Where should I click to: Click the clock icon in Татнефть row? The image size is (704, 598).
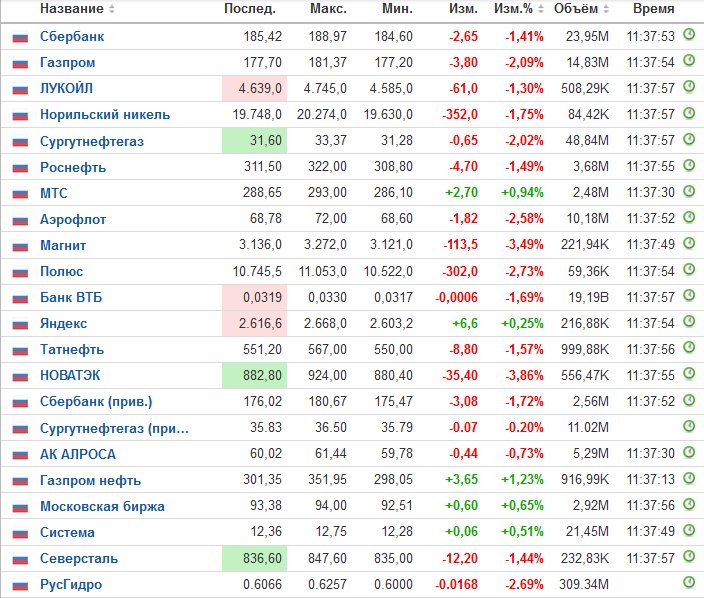689,347
